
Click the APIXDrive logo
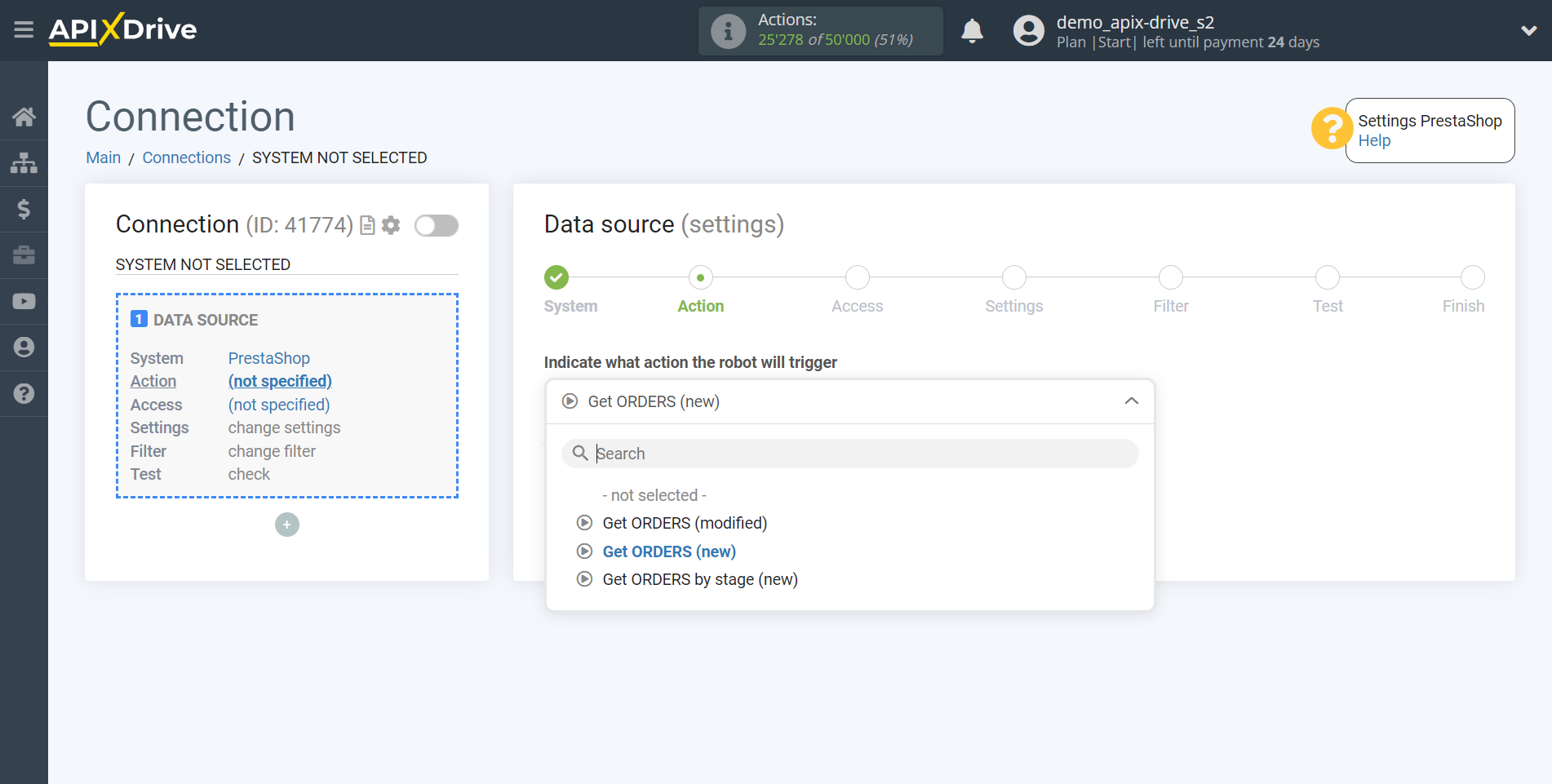coord(122,29)
